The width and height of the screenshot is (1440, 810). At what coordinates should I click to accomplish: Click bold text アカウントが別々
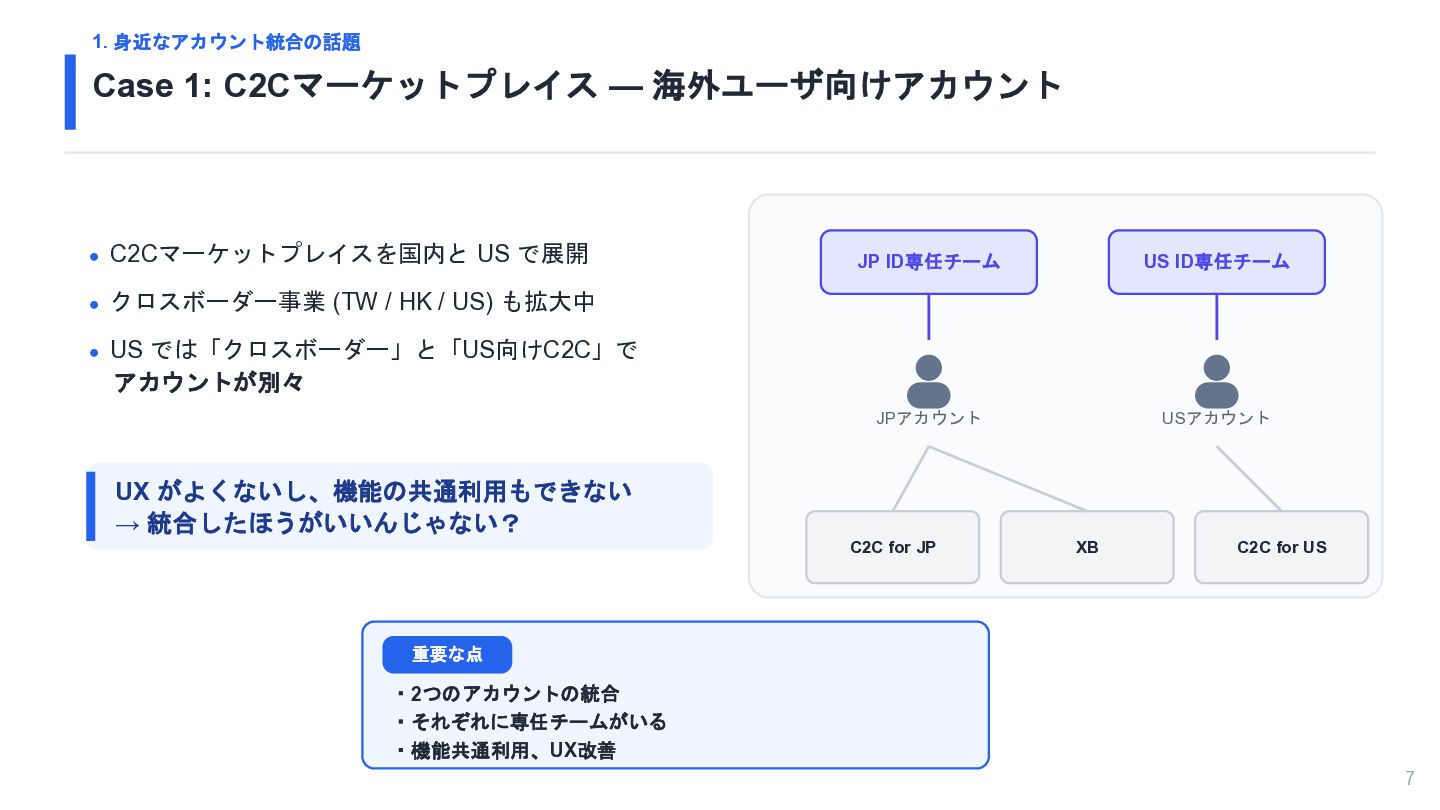tap(209, 382)
